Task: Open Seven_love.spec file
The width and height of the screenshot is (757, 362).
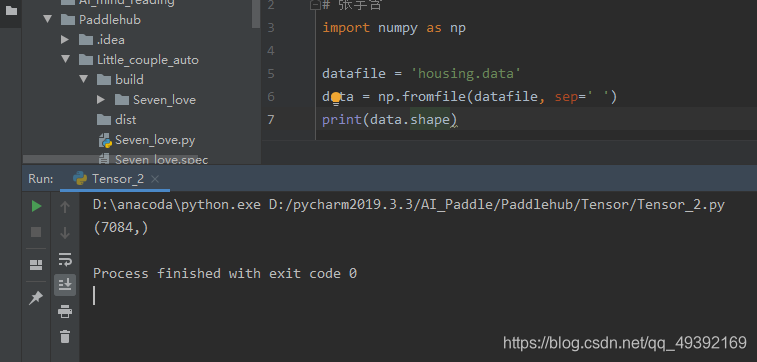Action: point(161,159)
